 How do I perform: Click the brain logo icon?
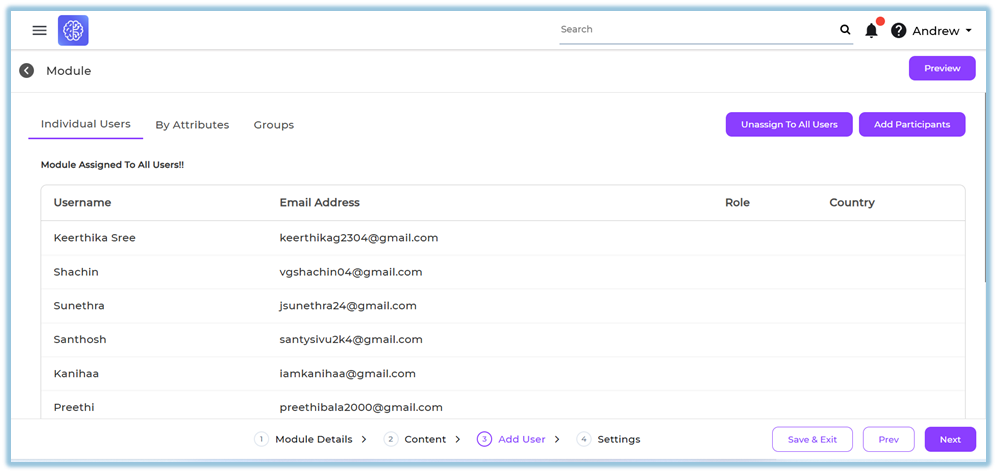(x=73, y=31)
